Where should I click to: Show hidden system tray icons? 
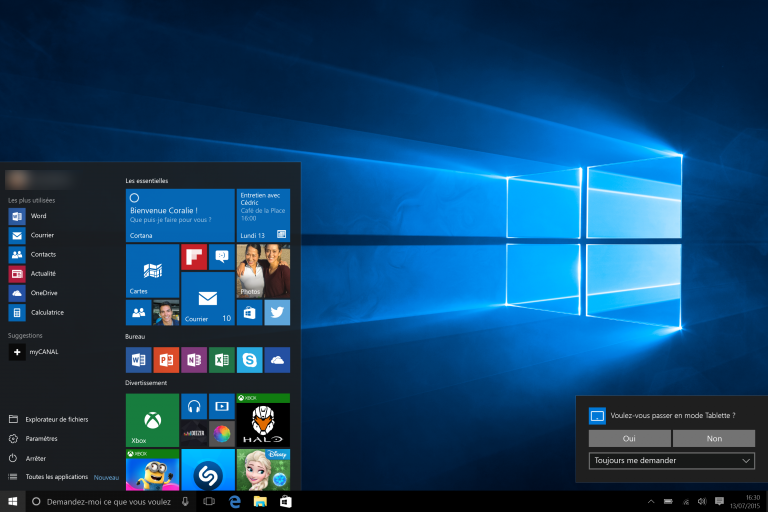point(652,500)
